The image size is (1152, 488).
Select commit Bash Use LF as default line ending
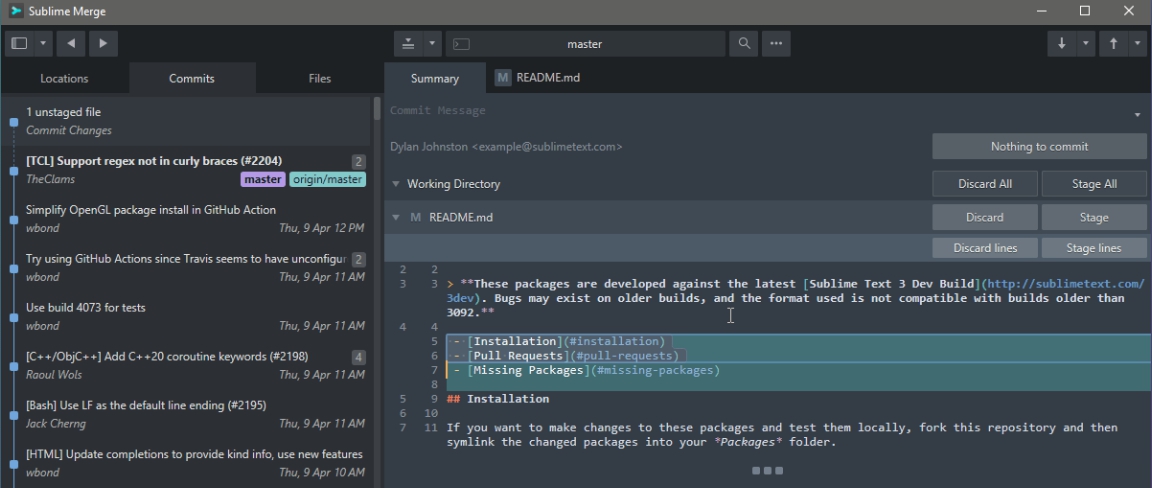pyautogui.click(x=187, y=415)
